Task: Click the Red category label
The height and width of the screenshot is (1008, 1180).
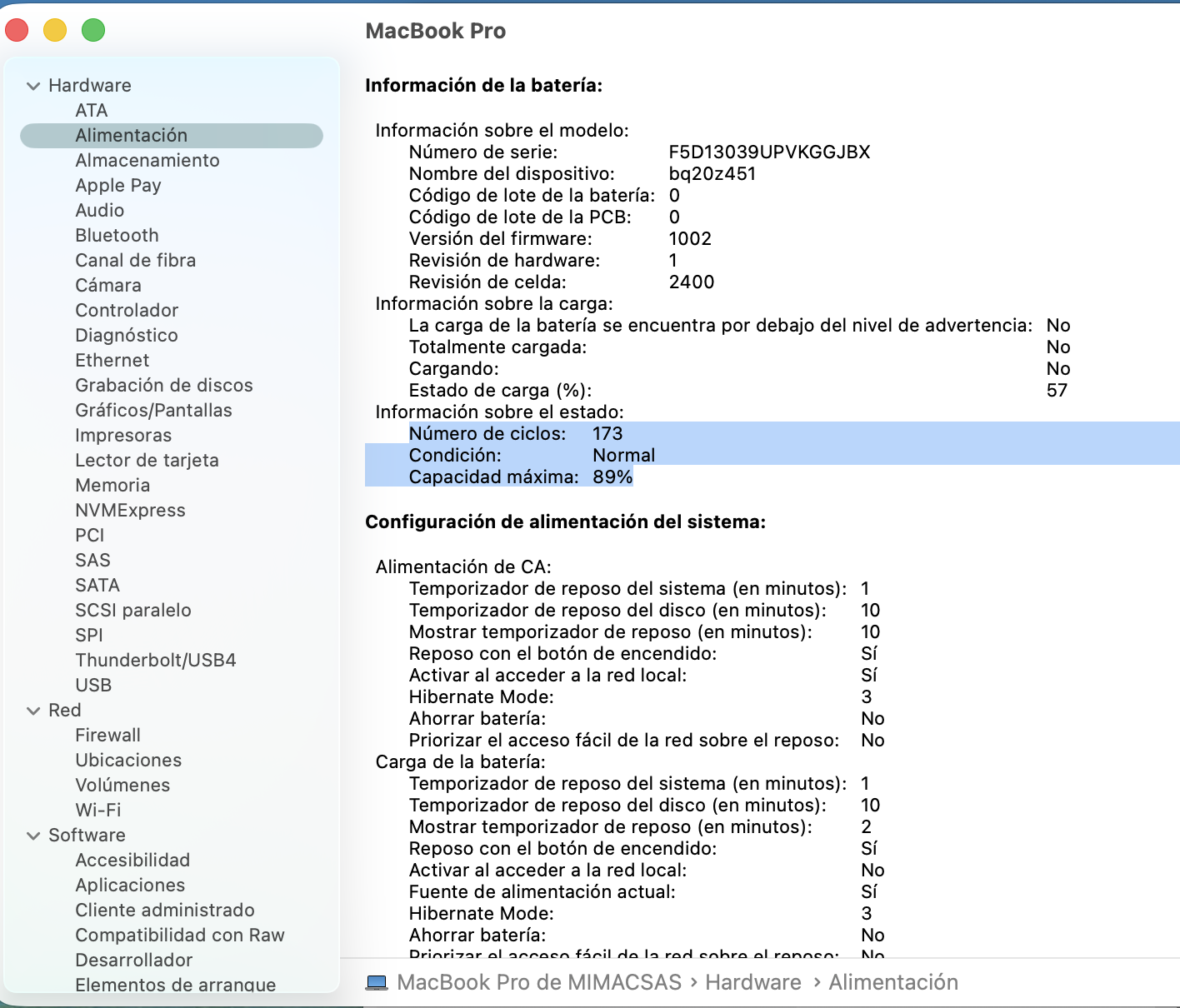Action: click(65, 711)
